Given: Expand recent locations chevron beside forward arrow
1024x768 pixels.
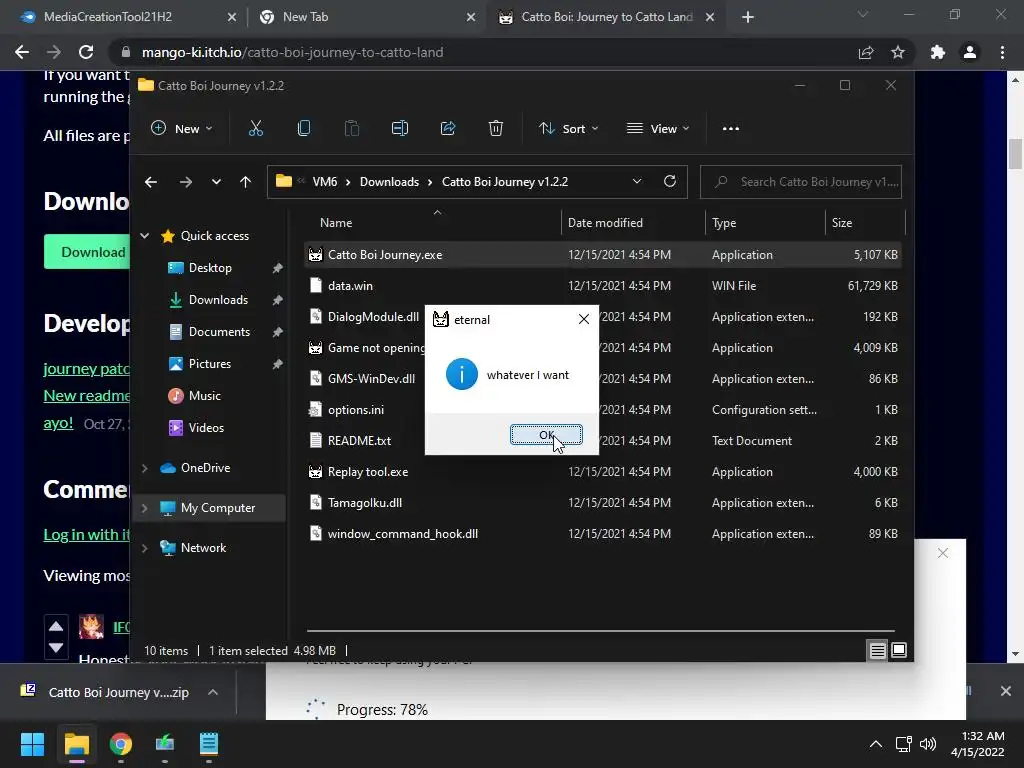Looking at the screenshot, I should (x=216, y=182).
